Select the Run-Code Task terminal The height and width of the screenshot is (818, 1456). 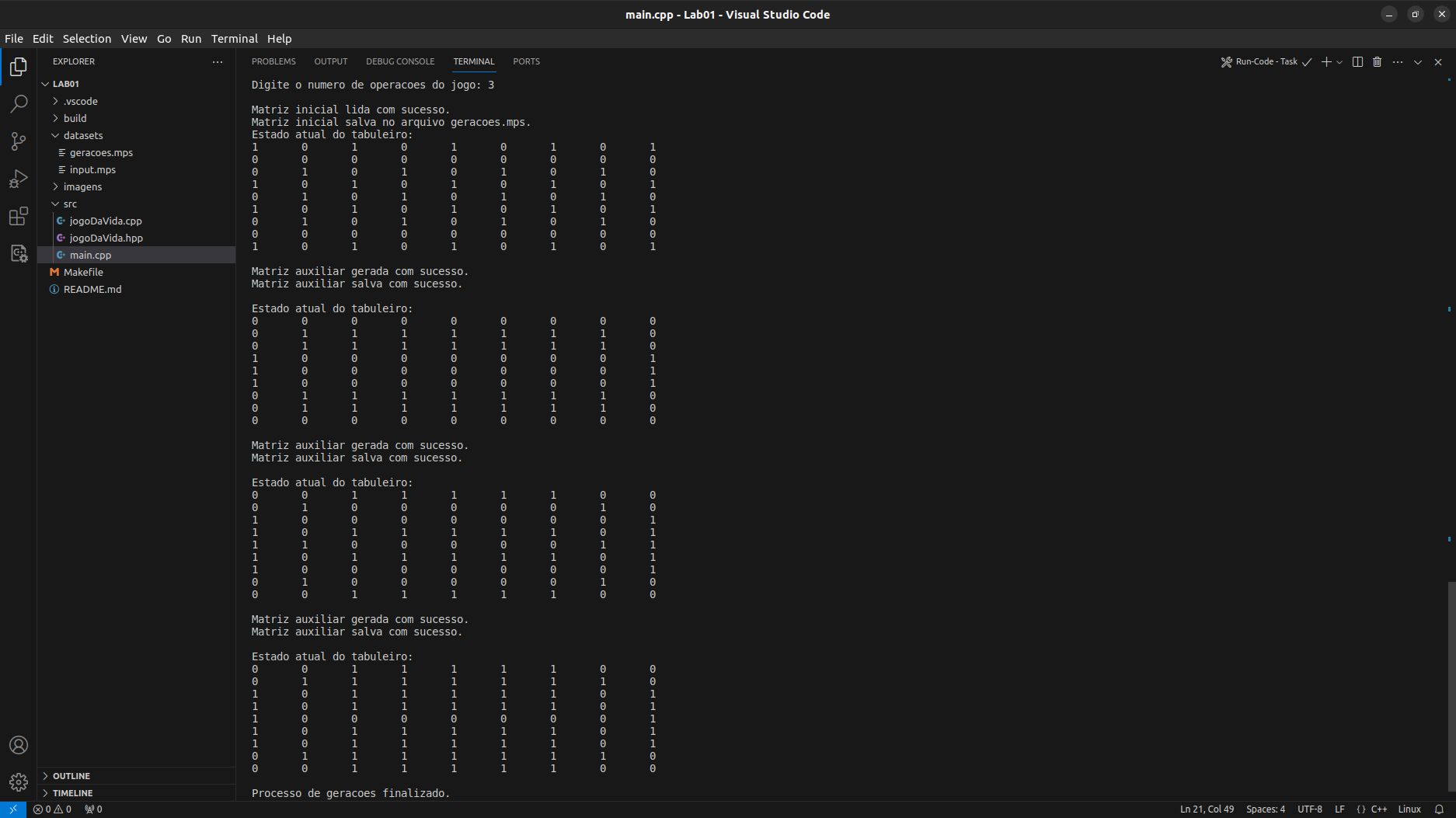(x=1266, y=61)
